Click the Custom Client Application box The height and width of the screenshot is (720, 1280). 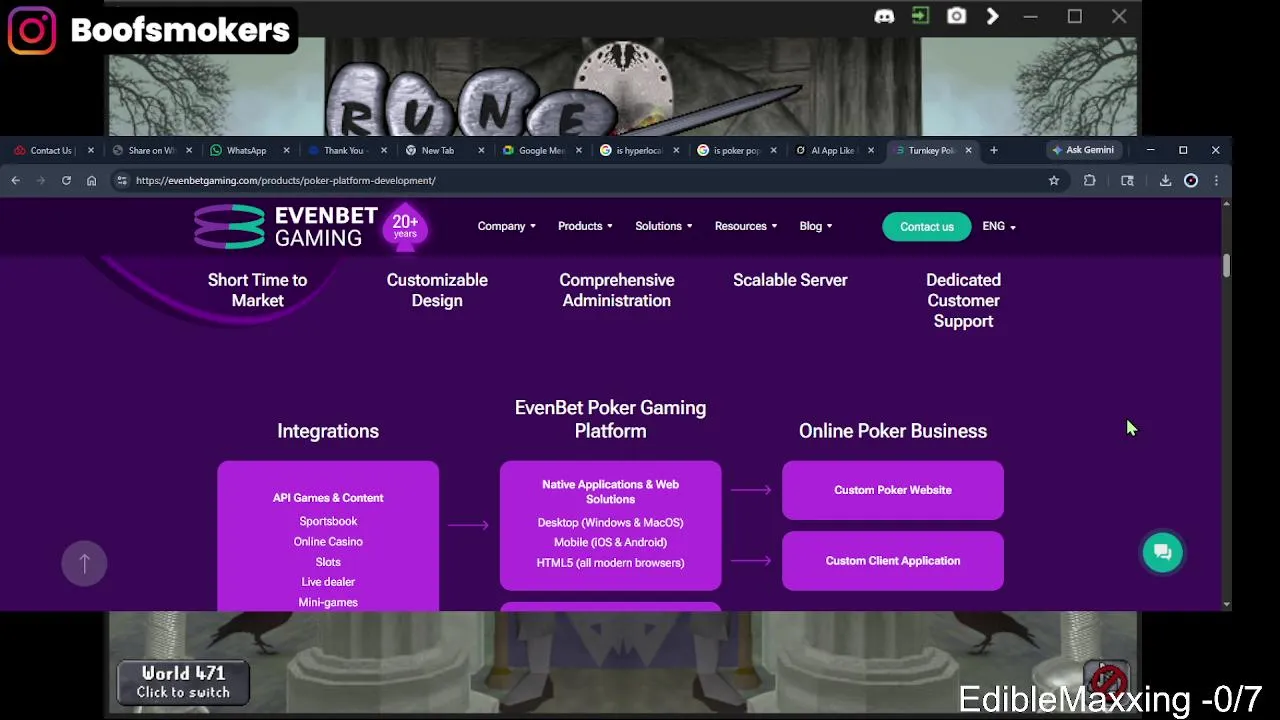893,561
